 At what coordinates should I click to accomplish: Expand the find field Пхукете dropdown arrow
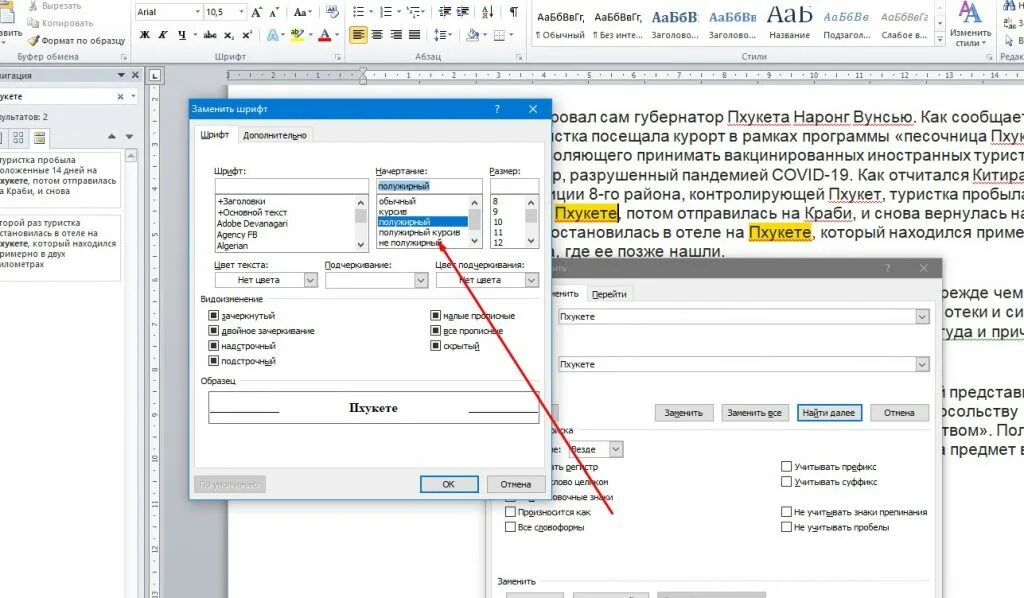click(921, 317)
